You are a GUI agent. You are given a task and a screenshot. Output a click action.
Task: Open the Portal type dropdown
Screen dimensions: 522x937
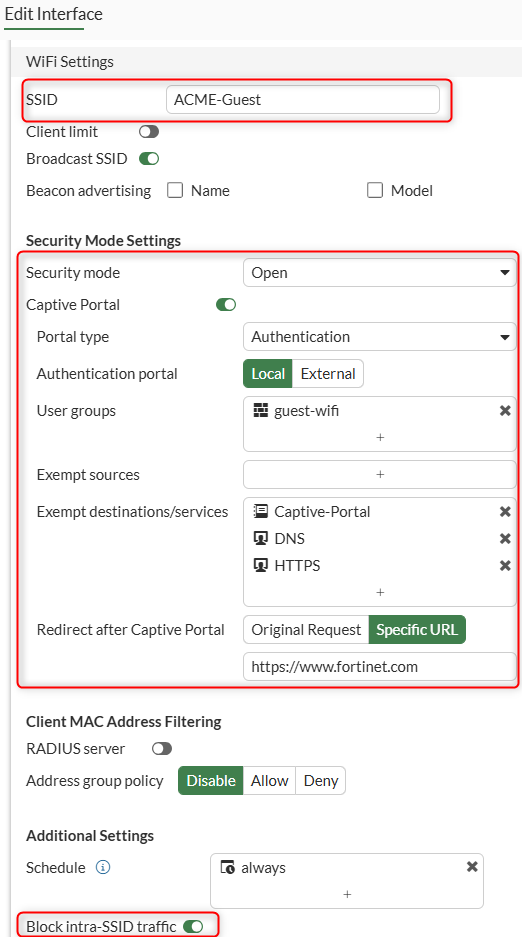tap(380, 336)
